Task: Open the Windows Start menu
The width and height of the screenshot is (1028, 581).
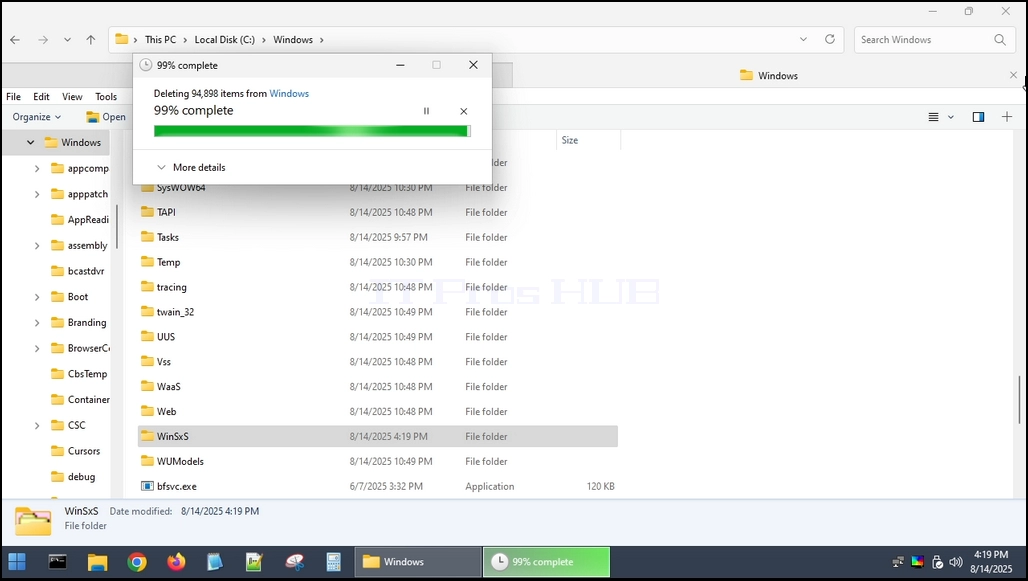Action: [x=17, y=562]
